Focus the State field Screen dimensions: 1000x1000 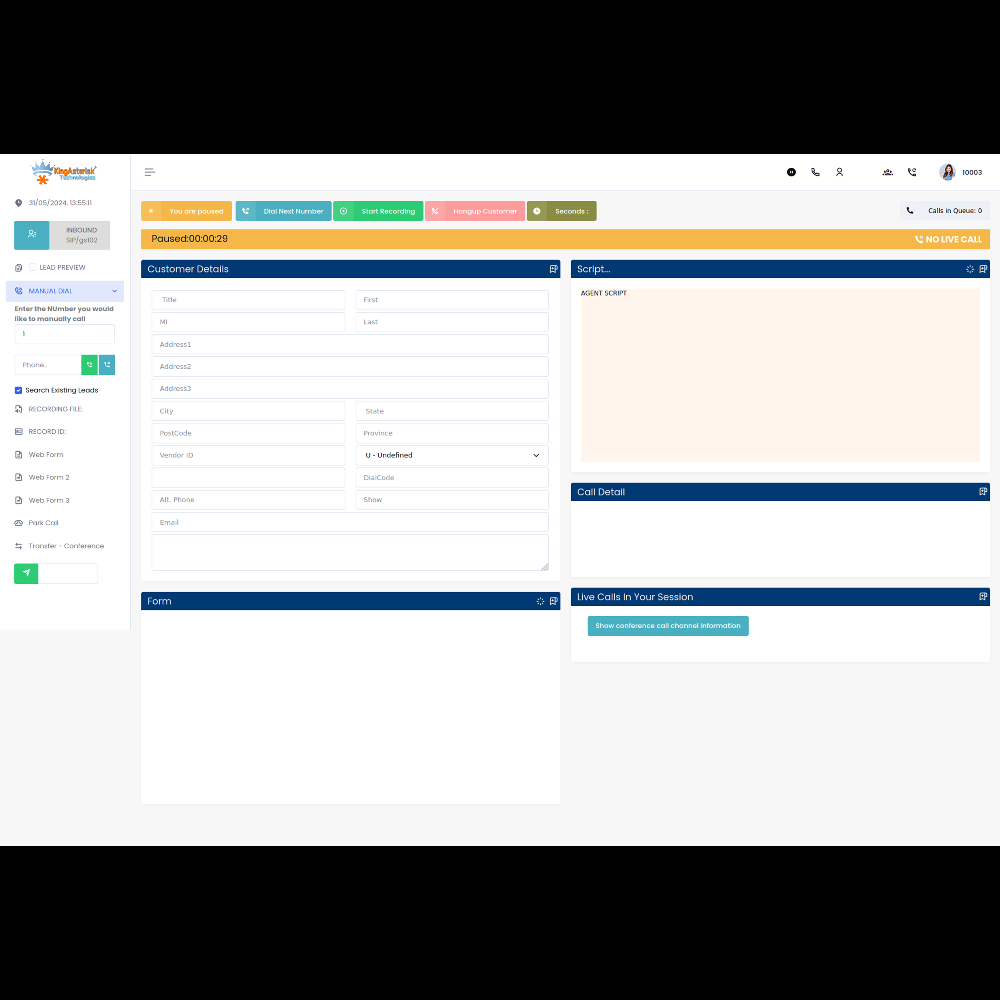pos(452,411)
